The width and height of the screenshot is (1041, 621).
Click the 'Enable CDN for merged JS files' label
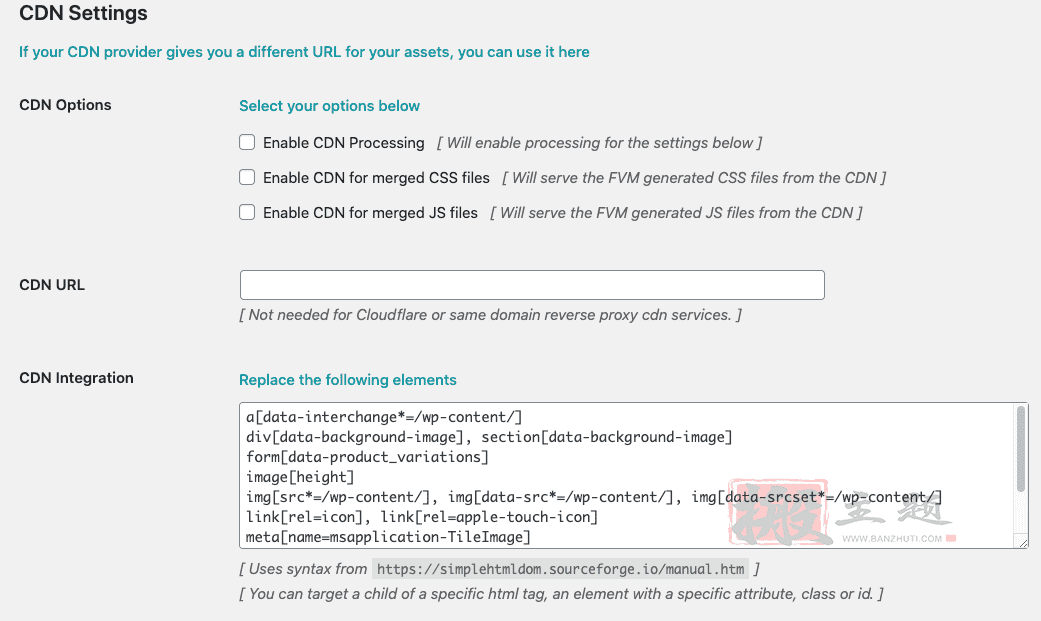point(370,213)
